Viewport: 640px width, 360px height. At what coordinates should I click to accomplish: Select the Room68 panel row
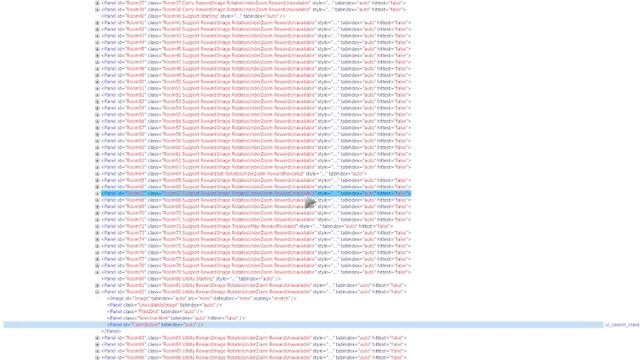pyautogui.click(x=256, y=200)
